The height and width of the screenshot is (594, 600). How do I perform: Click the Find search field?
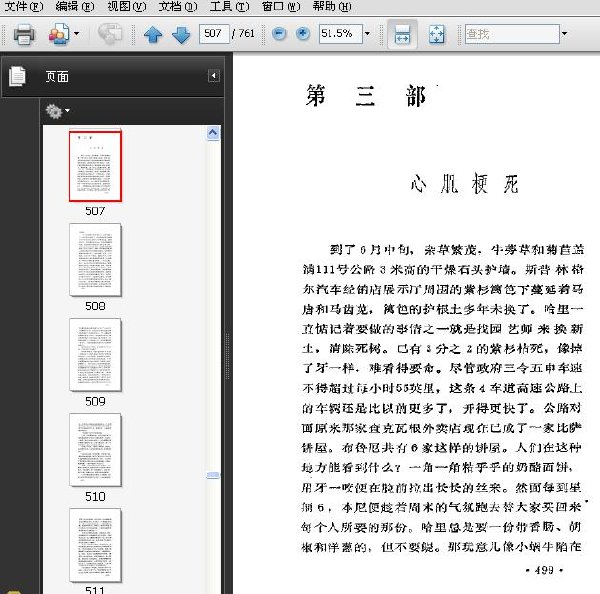pos(512,34)
